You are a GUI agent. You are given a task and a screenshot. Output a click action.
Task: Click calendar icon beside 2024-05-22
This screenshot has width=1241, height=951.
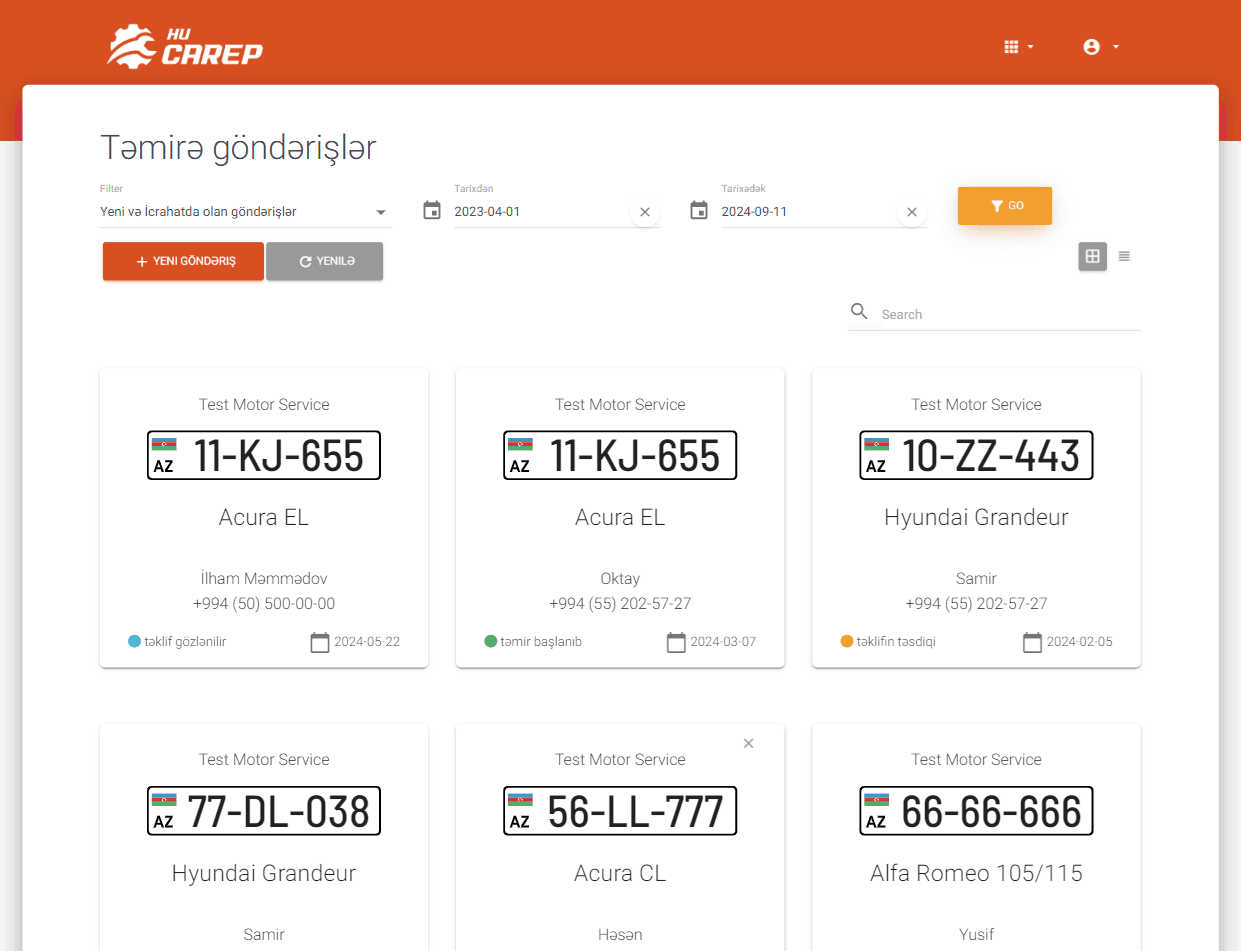320,642
